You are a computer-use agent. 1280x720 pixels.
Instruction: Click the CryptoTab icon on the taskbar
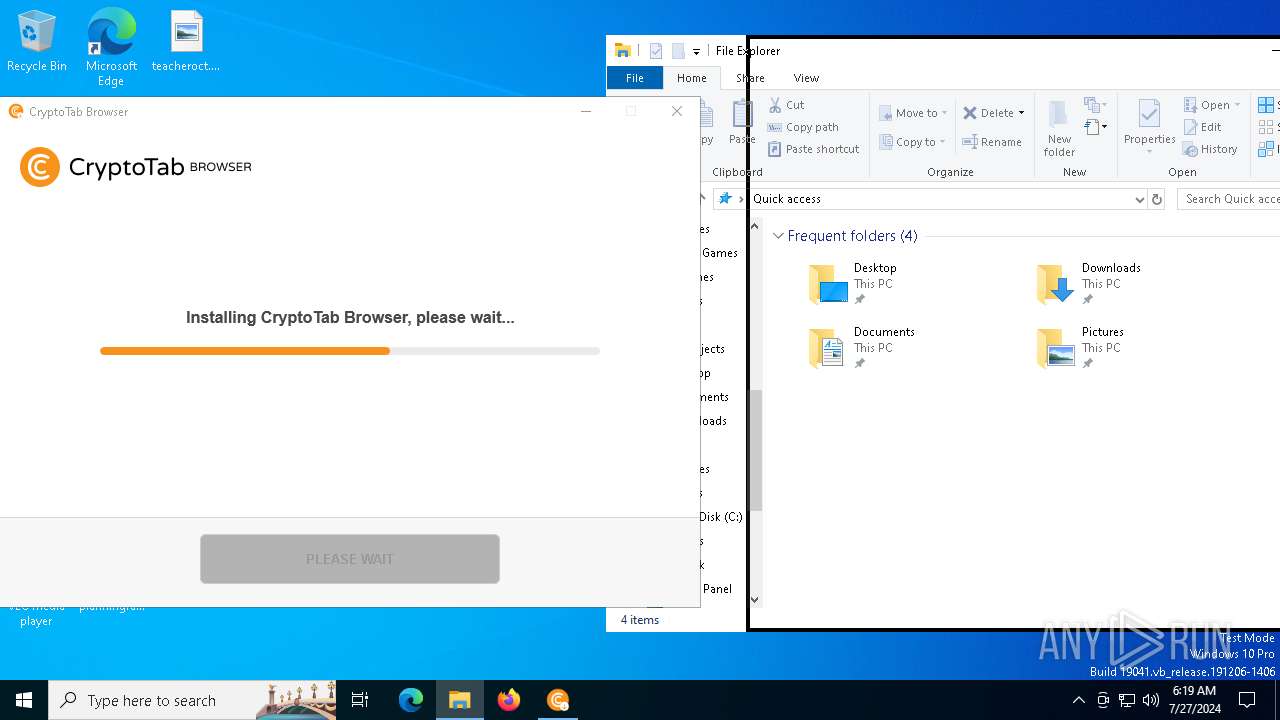pos(558,700)
